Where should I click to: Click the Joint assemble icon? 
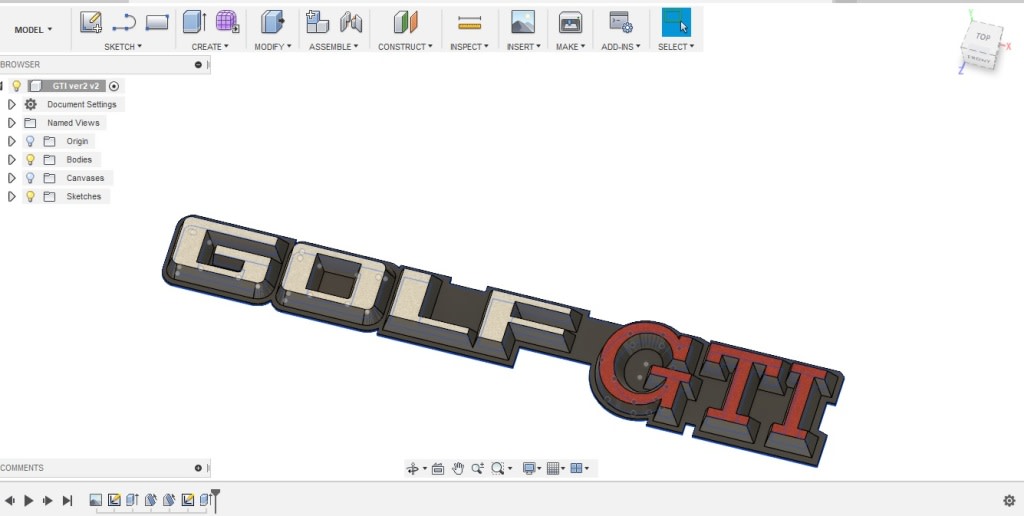pyautogui.click(x=351, y=23)
